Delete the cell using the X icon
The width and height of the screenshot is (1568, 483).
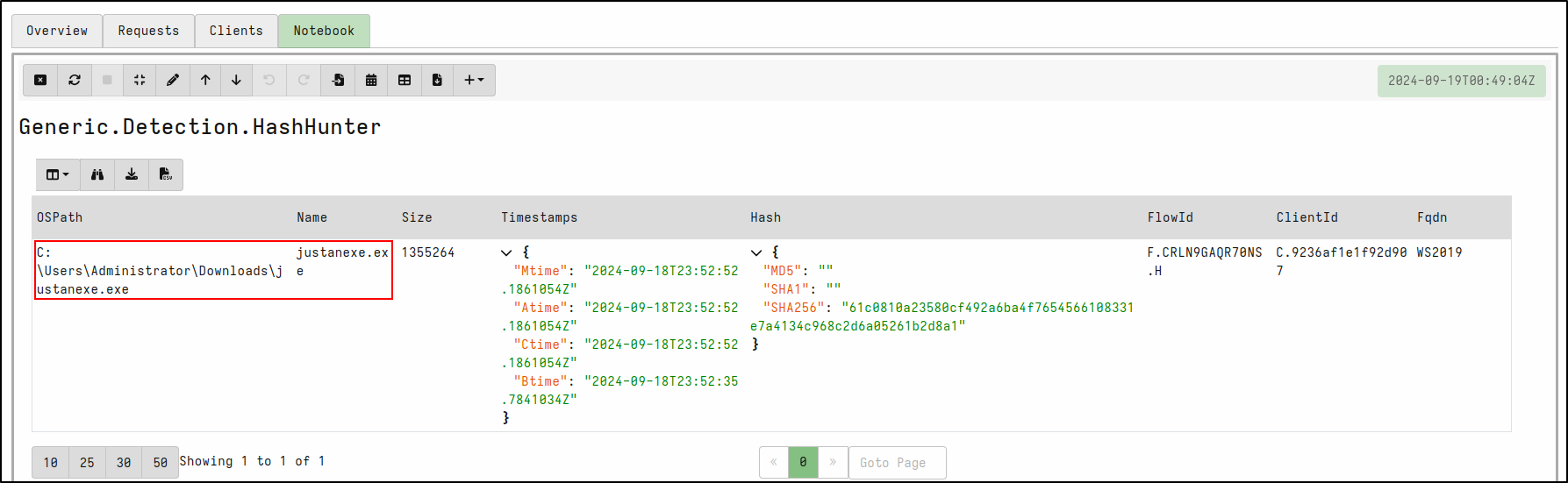pos(40,80)
